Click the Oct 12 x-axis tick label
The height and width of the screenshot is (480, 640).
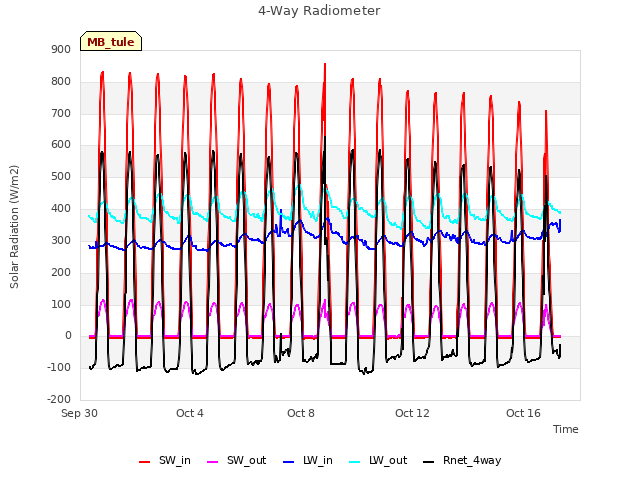click(412, 413)
